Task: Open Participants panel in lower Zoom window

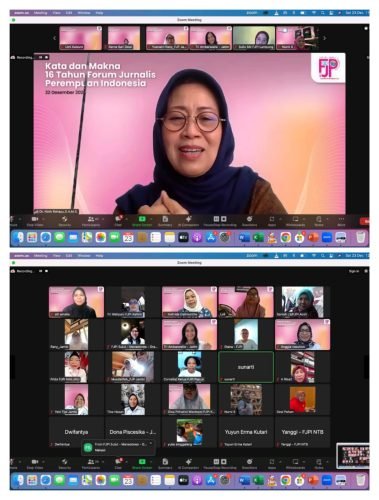Action: (x=91, y=464)
